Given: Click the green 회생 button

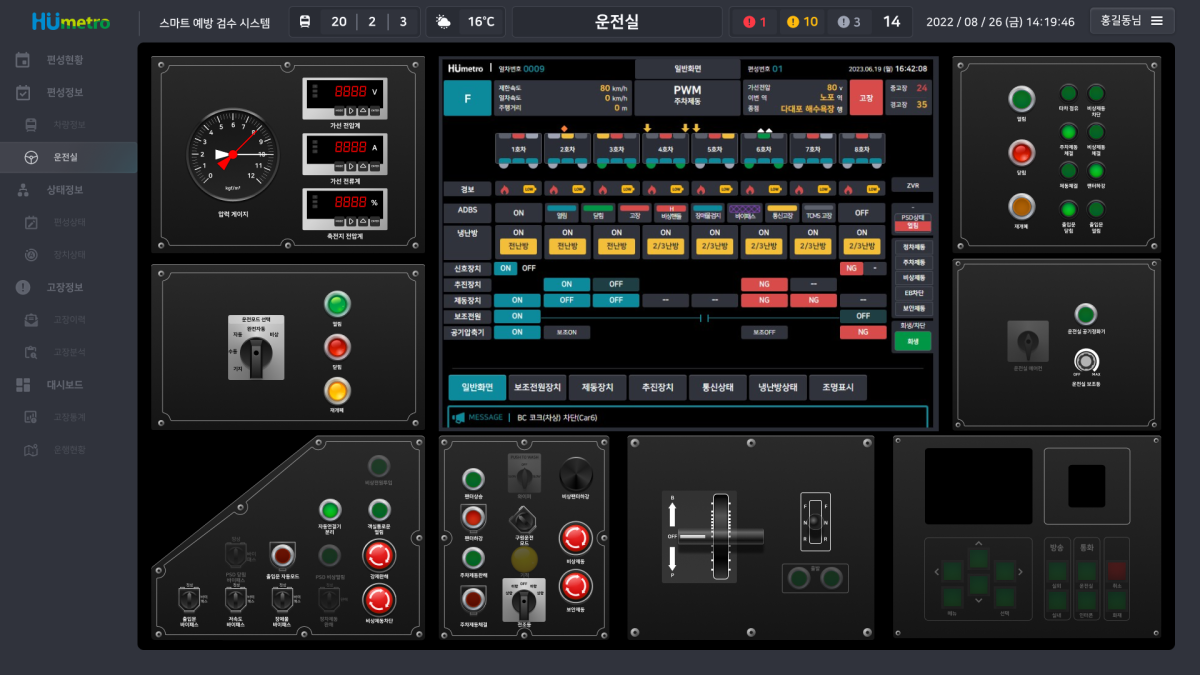Looking at the screenshot, I should coord(912,341).
